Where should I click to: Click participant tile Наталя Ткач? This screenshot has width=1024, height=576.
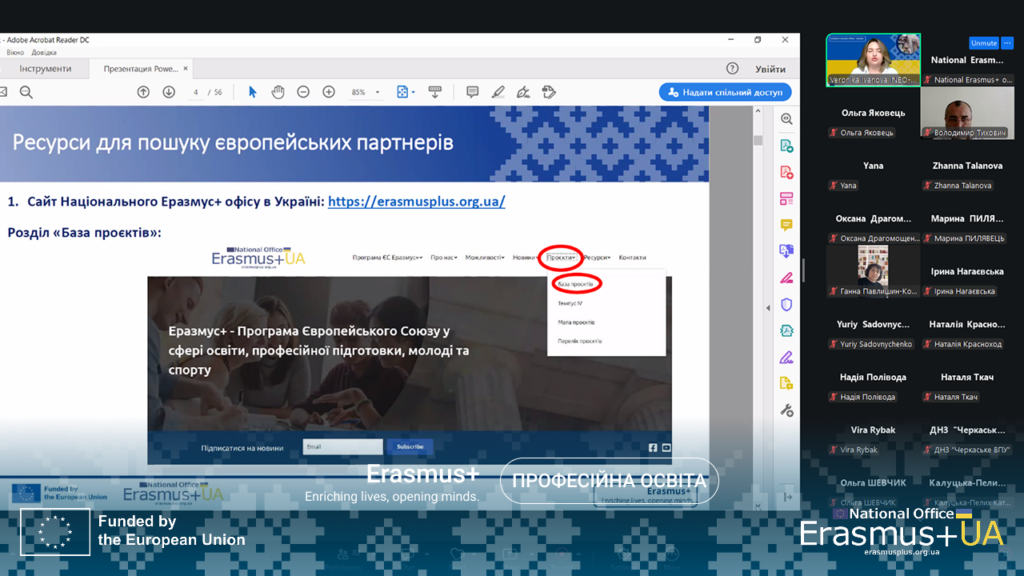click(967, 377)
